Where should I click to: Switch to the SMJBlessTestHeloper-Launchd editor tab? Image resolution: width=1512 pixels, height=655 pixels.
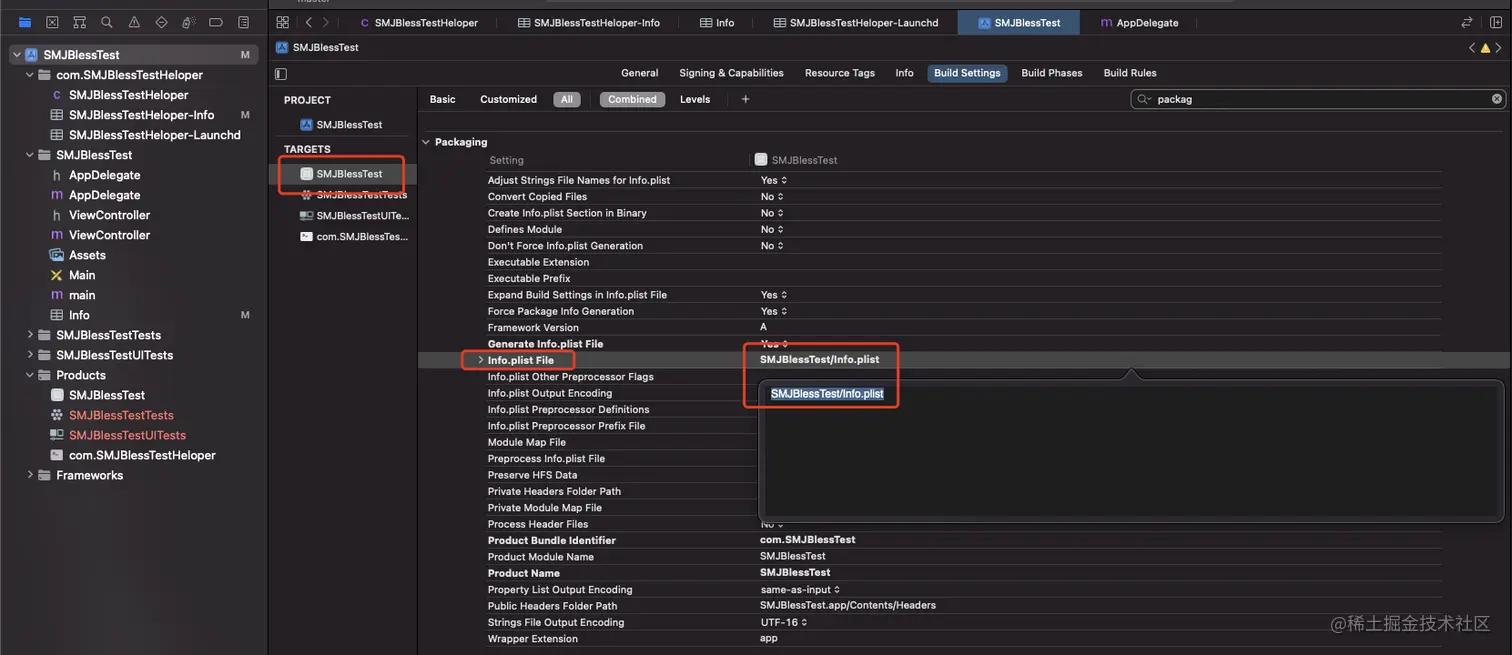[x=856, y=22]
